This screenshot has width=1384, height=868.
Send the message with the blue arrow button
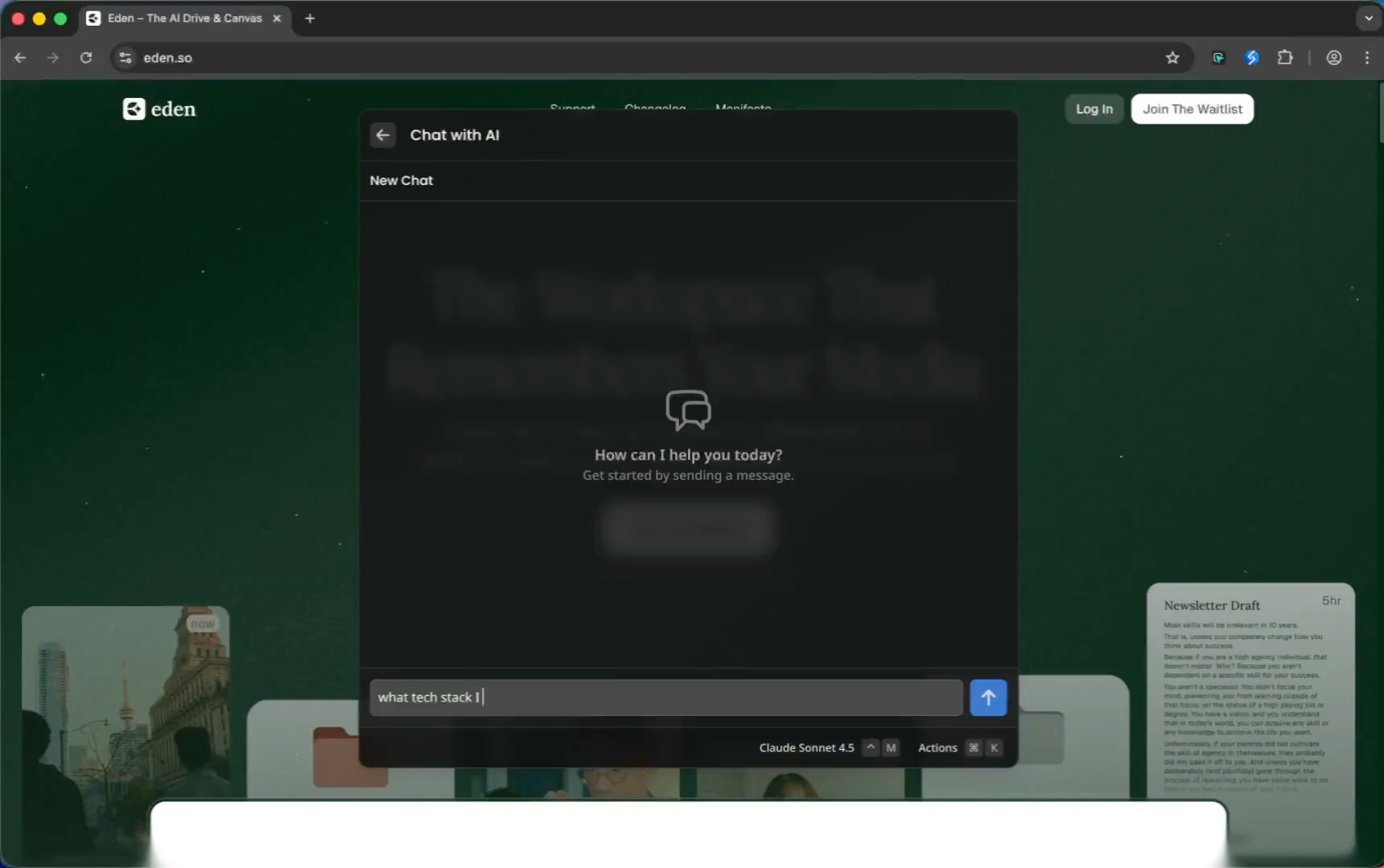[x=988, y=698]
